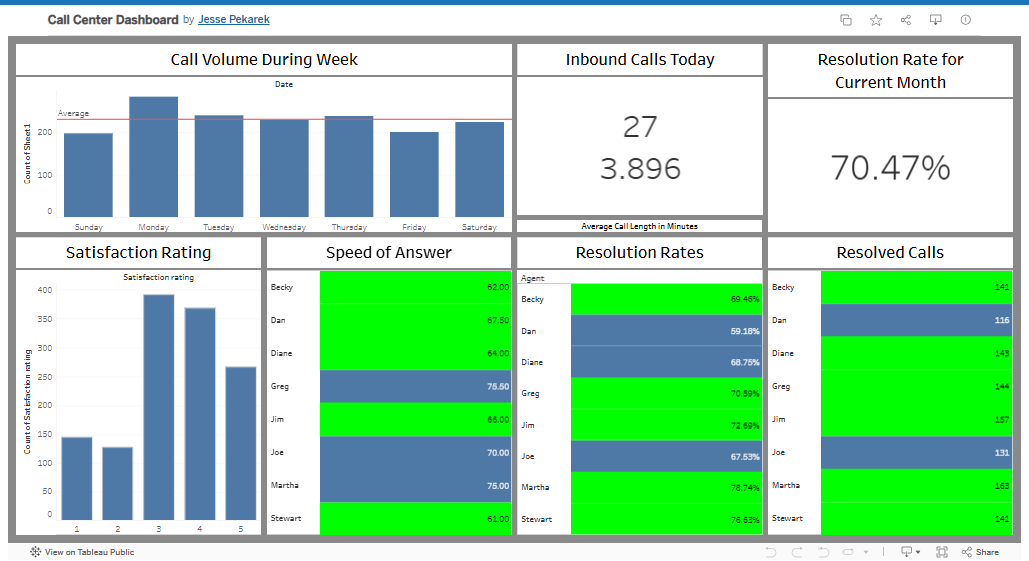The height and width of the screenshot is (561, 1029).
Task: Select Dan's 59.18% Resolution Rates cell
Action: point(666,331)
